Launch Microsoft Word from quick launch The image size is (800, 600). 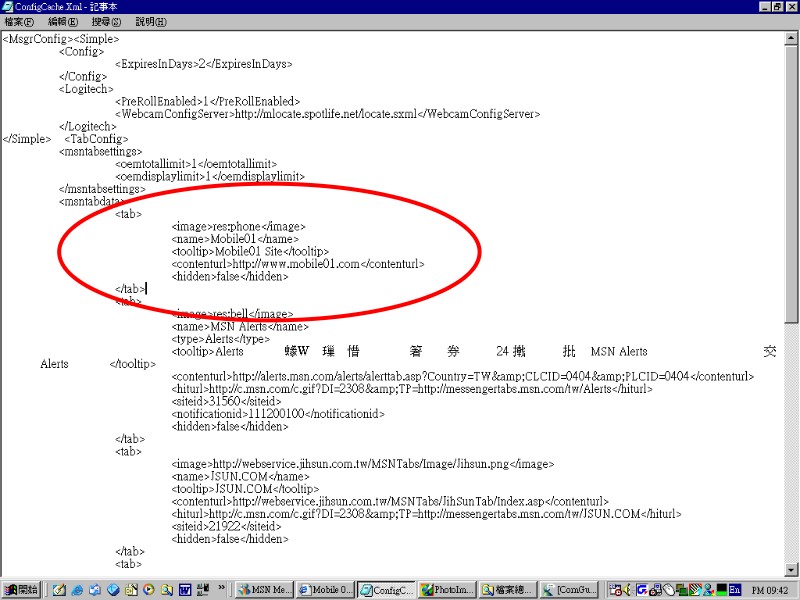coord(185,590)
